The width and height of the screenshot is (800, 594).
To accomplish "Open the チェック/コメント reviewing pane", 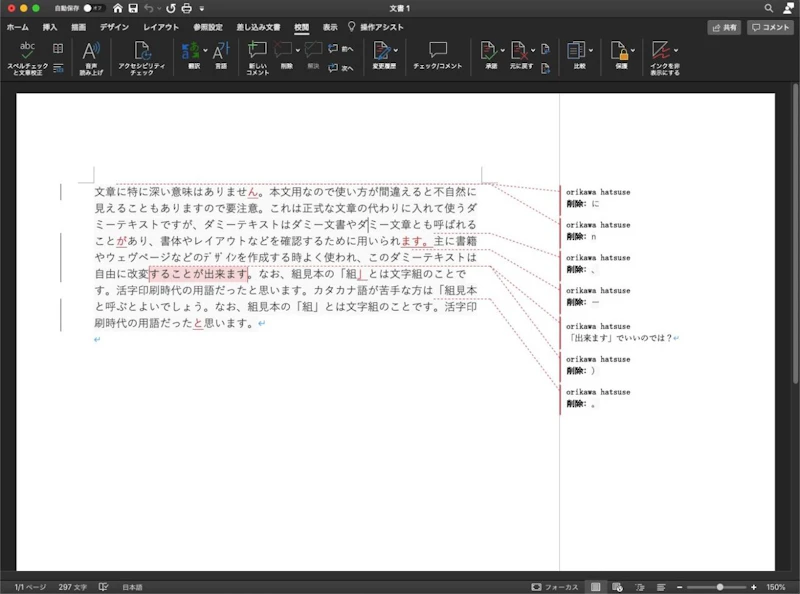I will click(x=437, y=51).
